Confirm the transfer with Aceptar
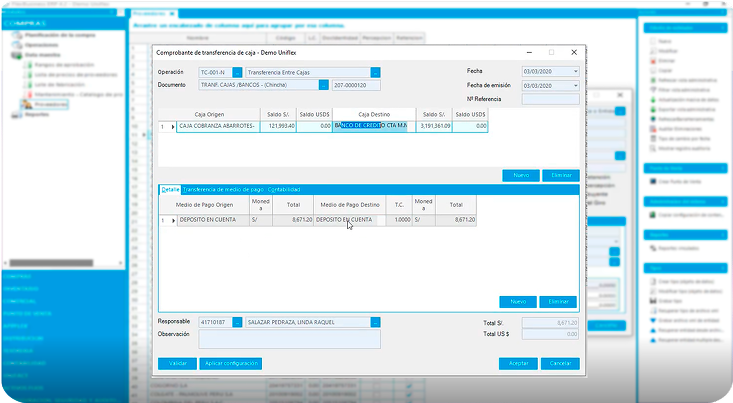The height and width of the screenshot is (403, 733). click(518, 363)
